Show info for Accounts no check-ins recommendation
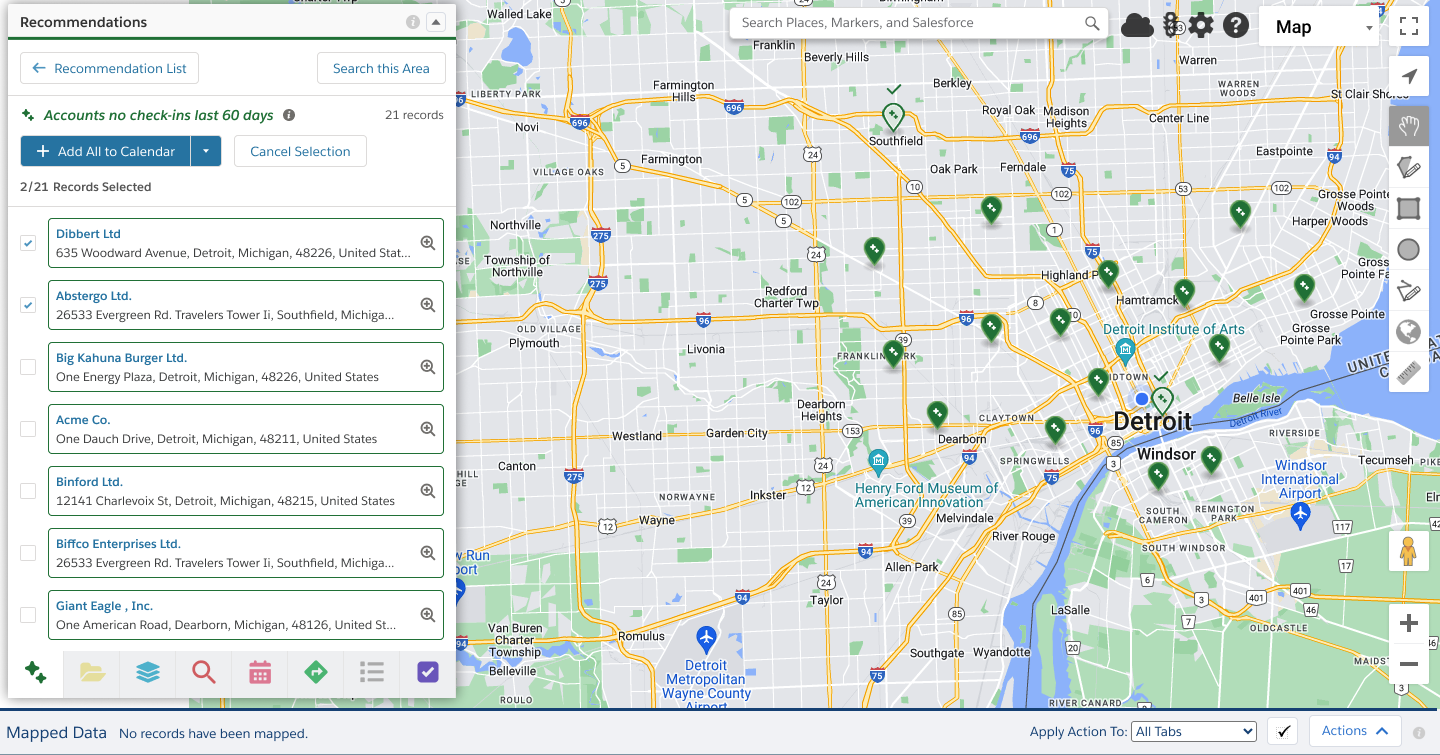1440x755 pixels. pos(289,115)
